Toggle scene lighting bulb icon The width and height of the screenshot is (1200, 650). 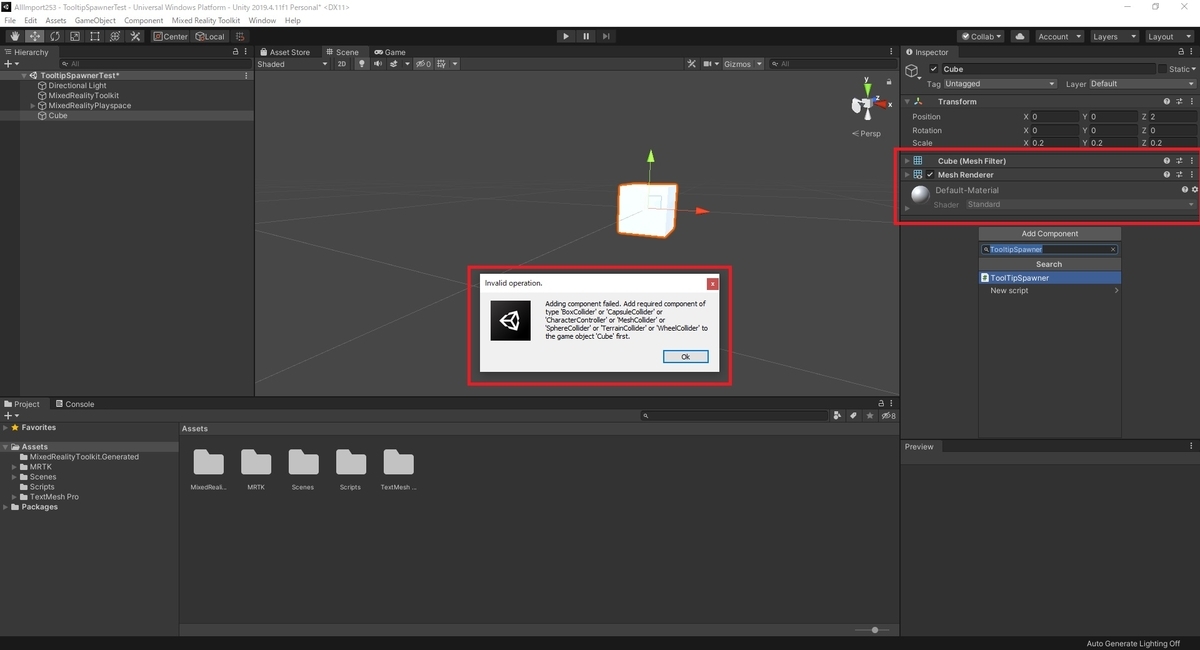tap(362, 64)
